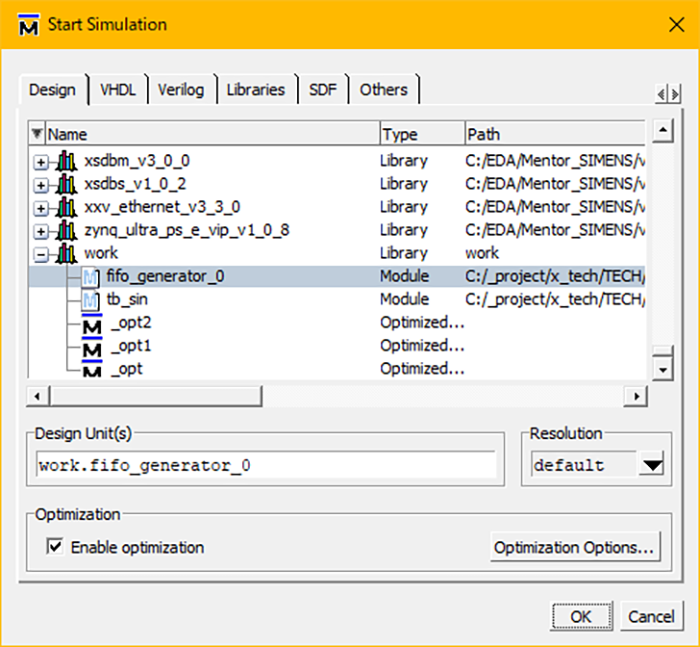Switch to the Others tab
This screenshot has width=700, height=647.
[383, 90]
